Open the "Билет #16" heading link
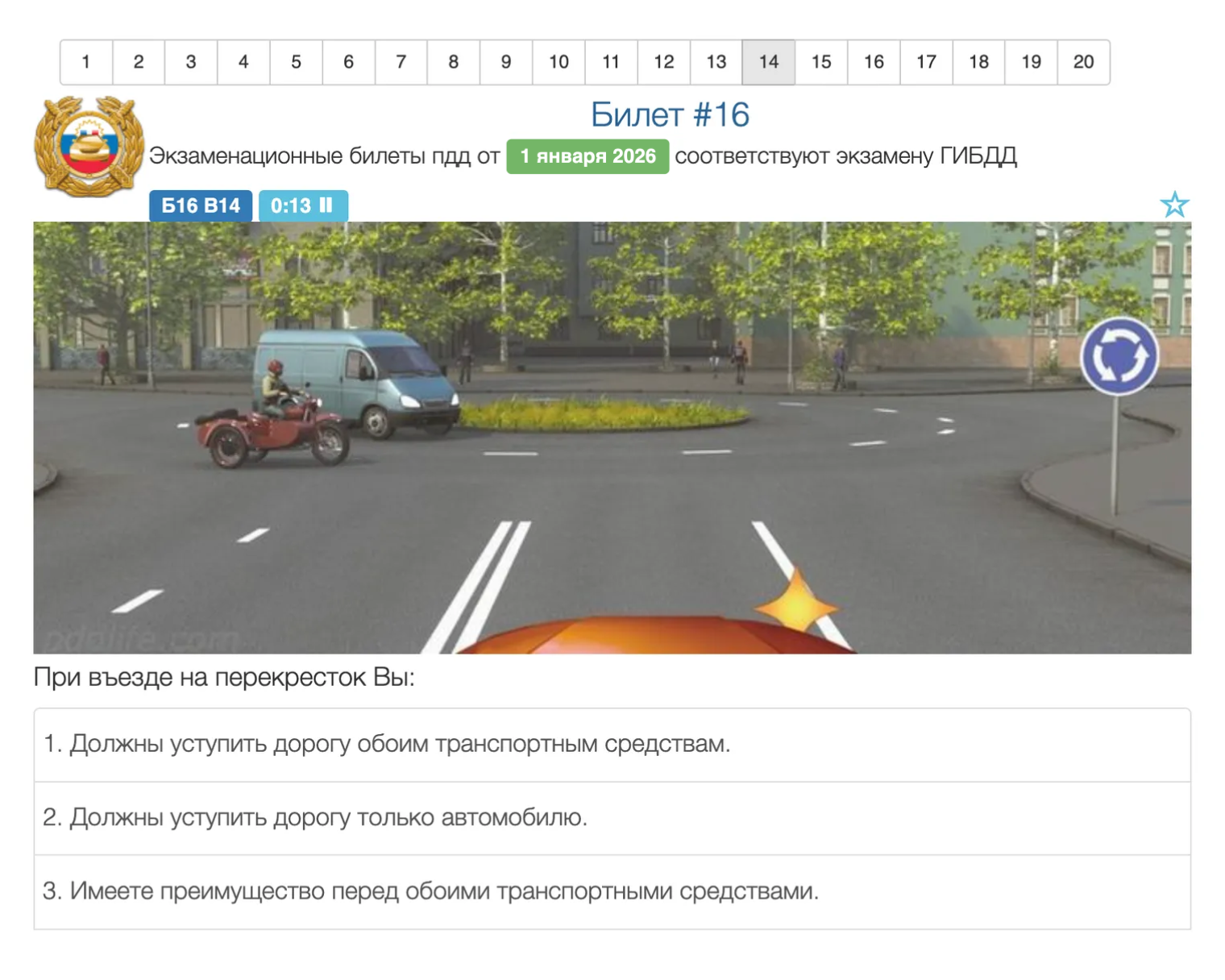This screenshot has height=980, width=1225. coord(669,114)
